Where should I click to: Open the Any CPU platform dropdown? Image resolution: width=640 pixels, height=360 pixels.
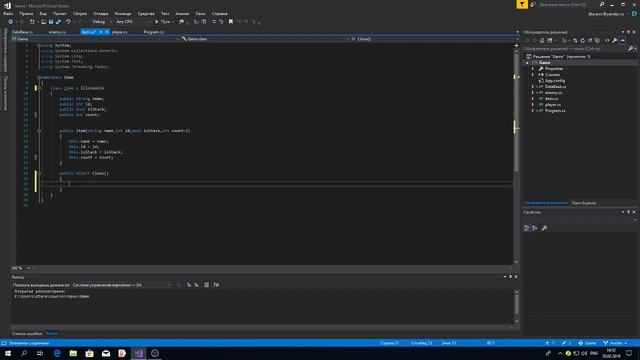[x=133, y=22]
